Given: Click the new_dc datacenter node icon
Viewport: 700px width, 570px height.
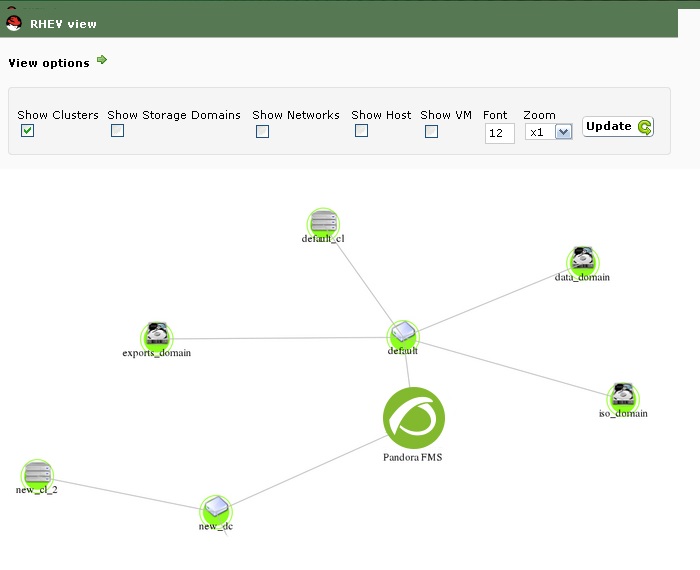Looking at the screenshot, I should tap(216, 512).
